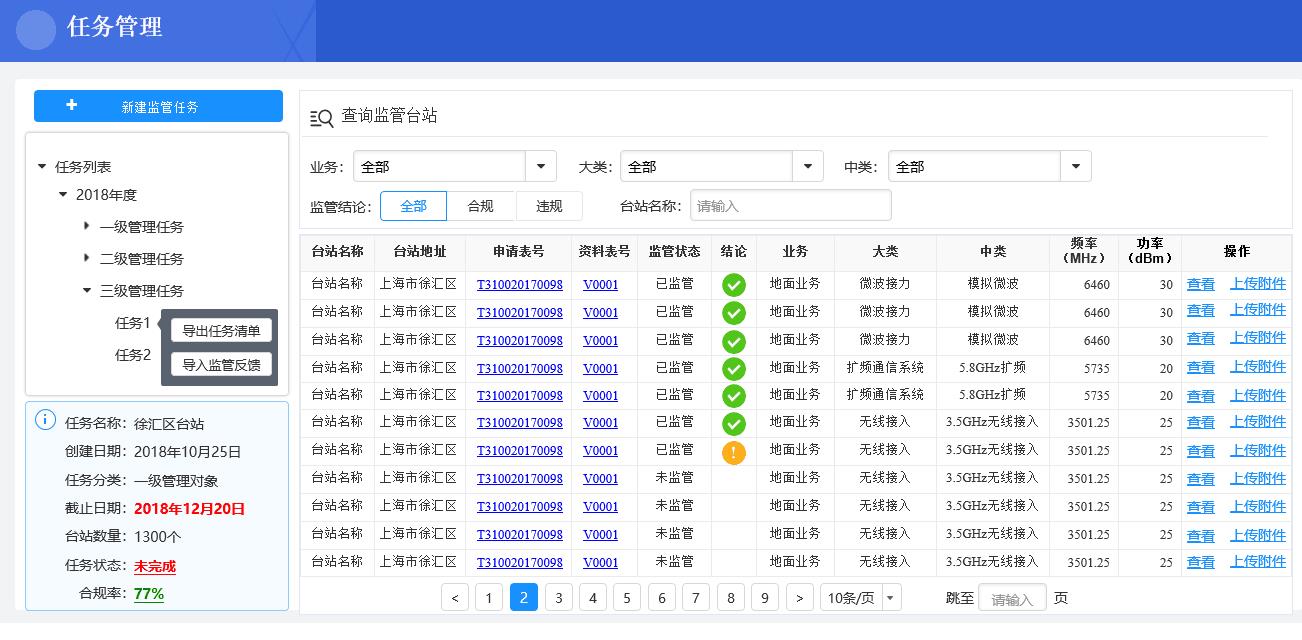Choose 导入监管反馈 from context menu
Image resolution: width=1302 pixels, height=640 pixels.
[x=221, y=365]
